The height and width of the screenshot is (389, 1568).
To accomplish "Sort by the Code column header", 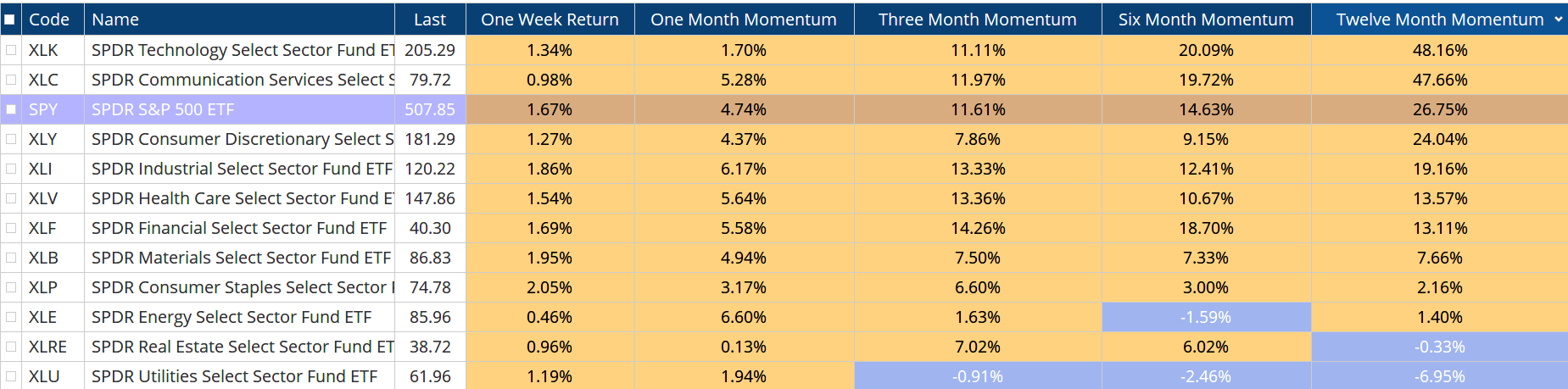I will point(49,19).
